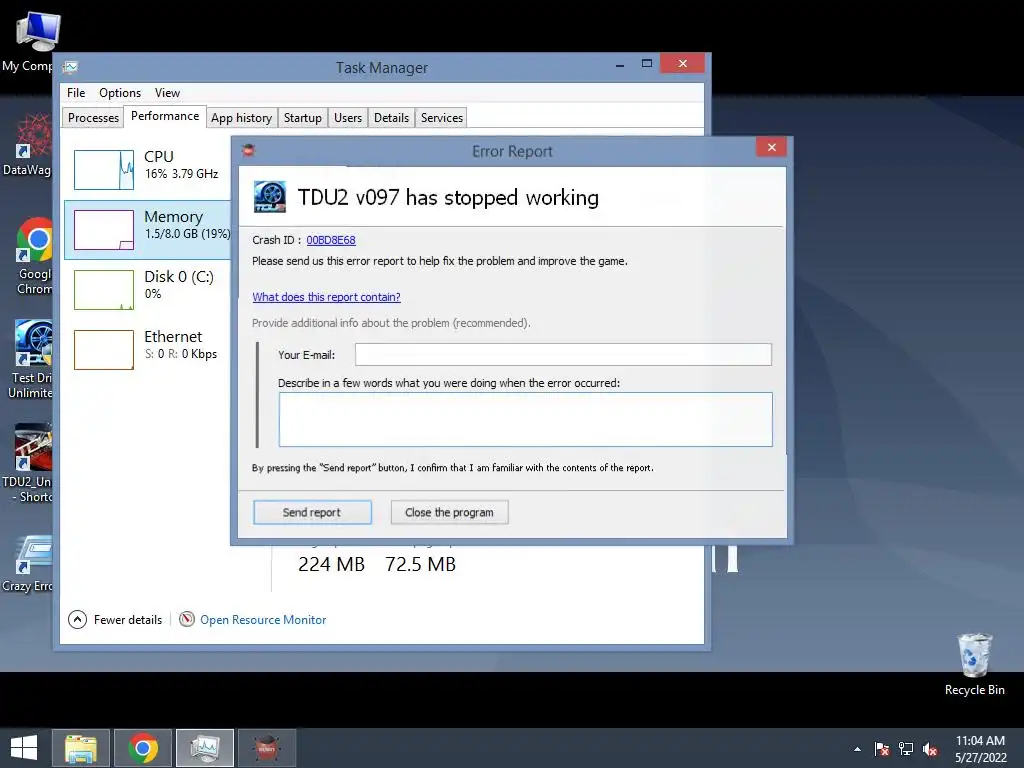Click the Crash ID link 00BD8E68

click(x=331, y=240)
